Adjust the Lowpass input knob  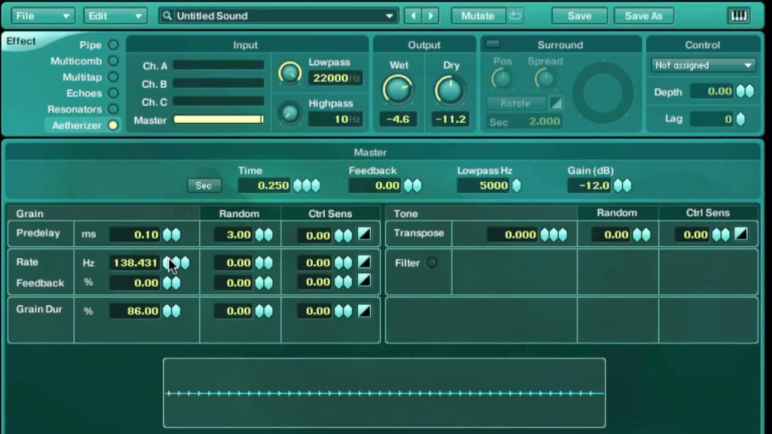289,72
